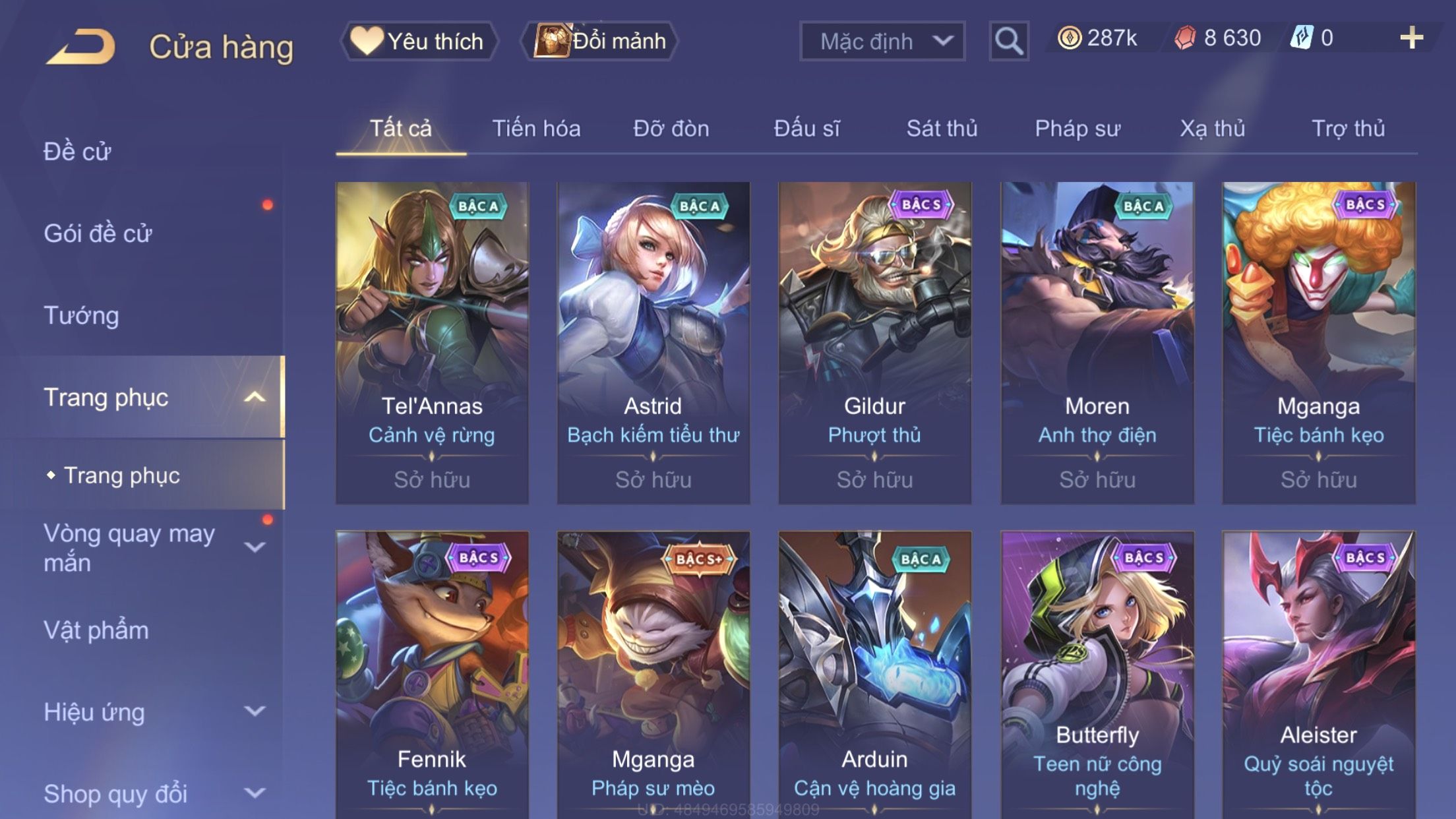Switch to the Sát thủ tab
The image size is (1456, 819).
[942, 129]
